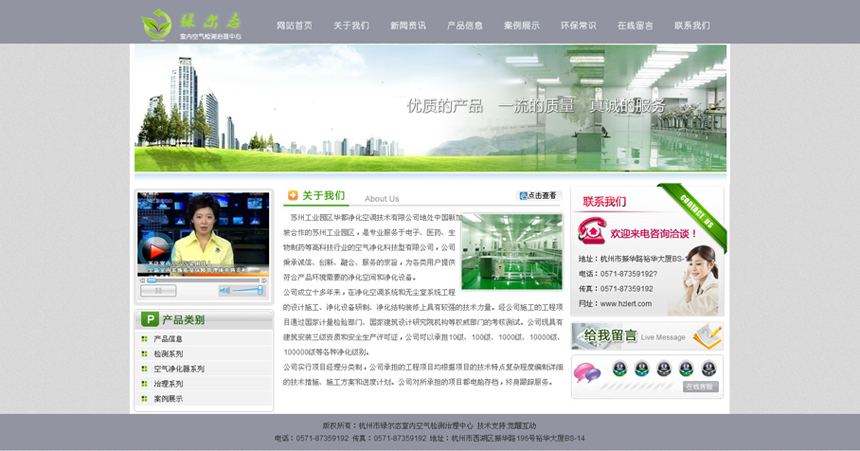Click the last customer service avatar icon

[708, 368]
